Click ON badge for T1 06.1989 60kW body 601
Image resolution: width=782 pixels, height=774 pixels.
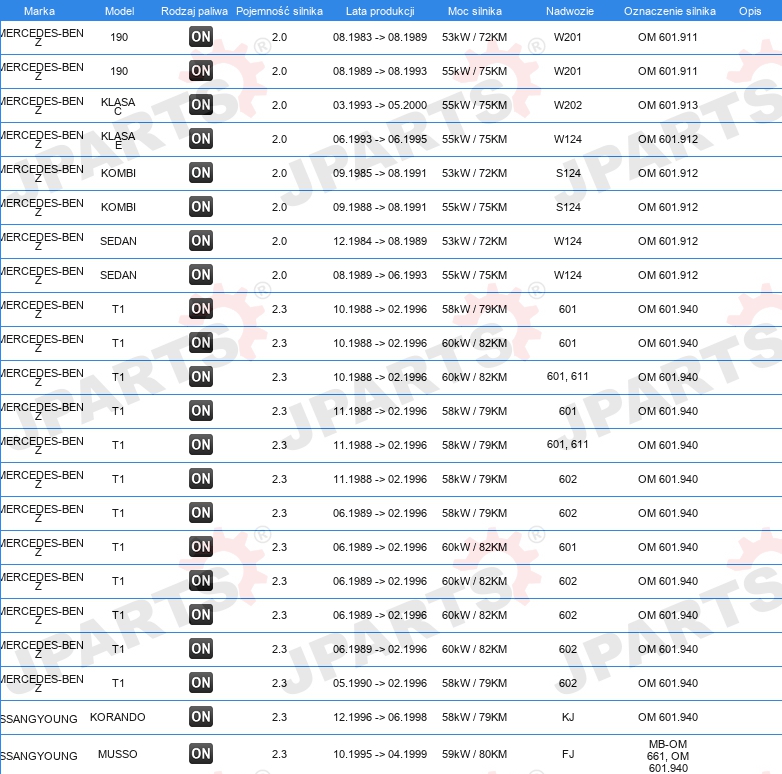coord(201,547)
